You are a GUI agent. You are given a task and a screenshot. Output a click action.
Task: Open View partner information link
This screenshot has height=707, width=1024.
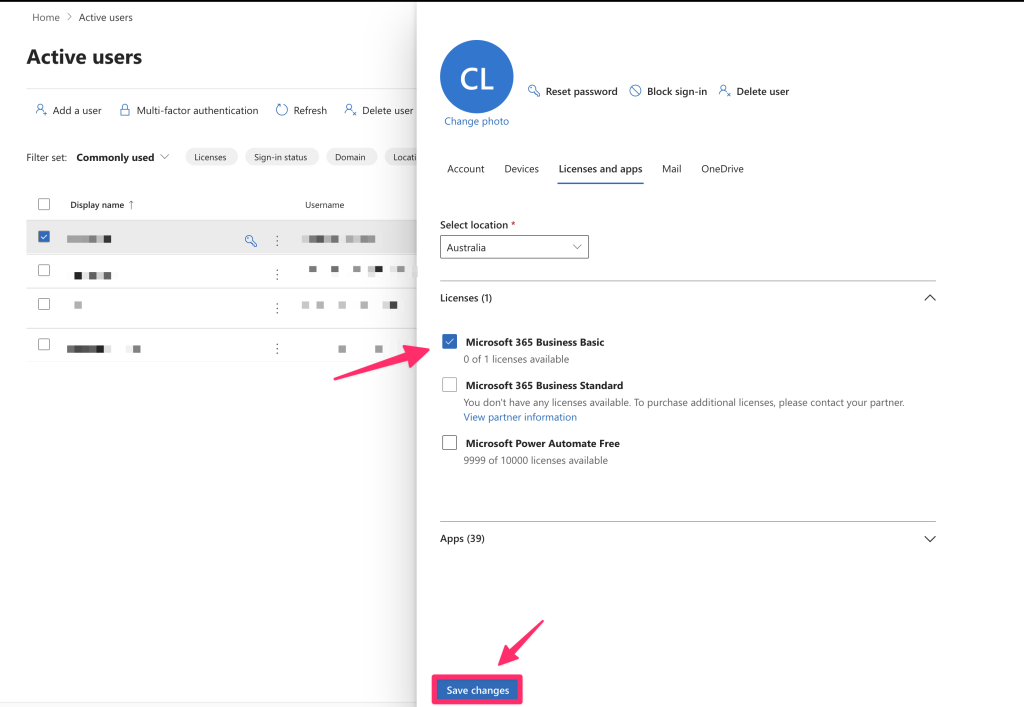[x=520, y=417]
